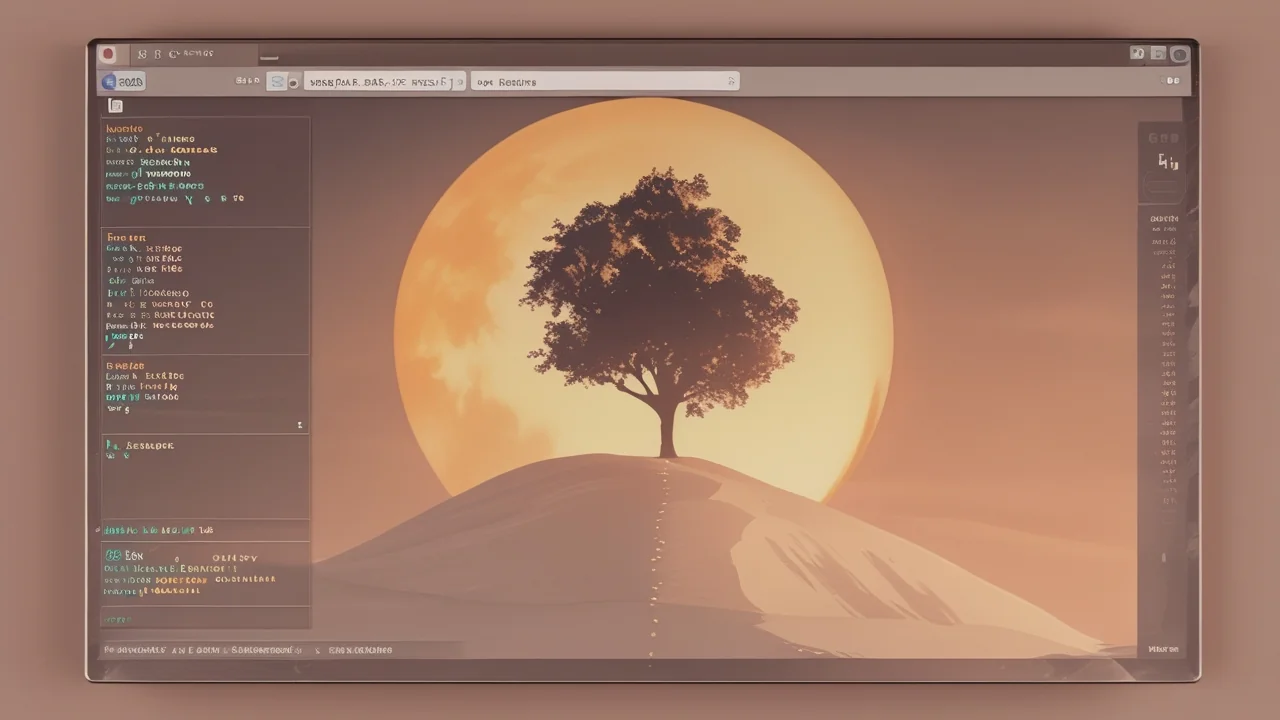Click the light blue icon left of address field
This screenshot has width=1280, height=720.
276,82
